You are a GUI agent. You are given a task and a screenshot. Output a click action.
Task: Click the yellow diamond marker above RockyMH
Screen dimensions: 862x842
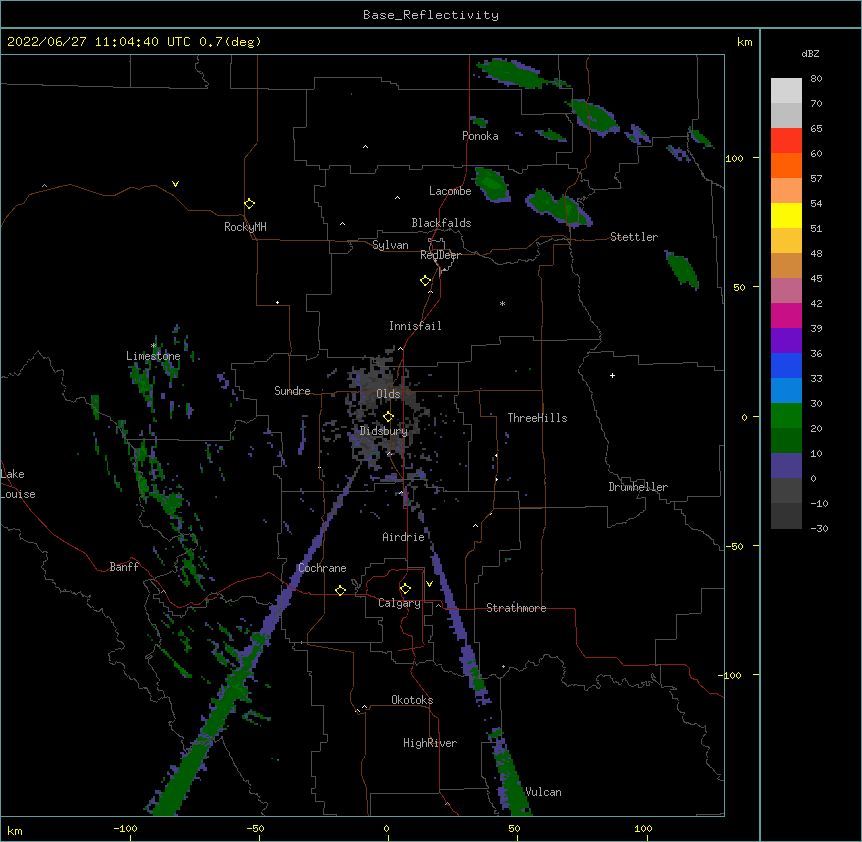(x=250, y=204)
